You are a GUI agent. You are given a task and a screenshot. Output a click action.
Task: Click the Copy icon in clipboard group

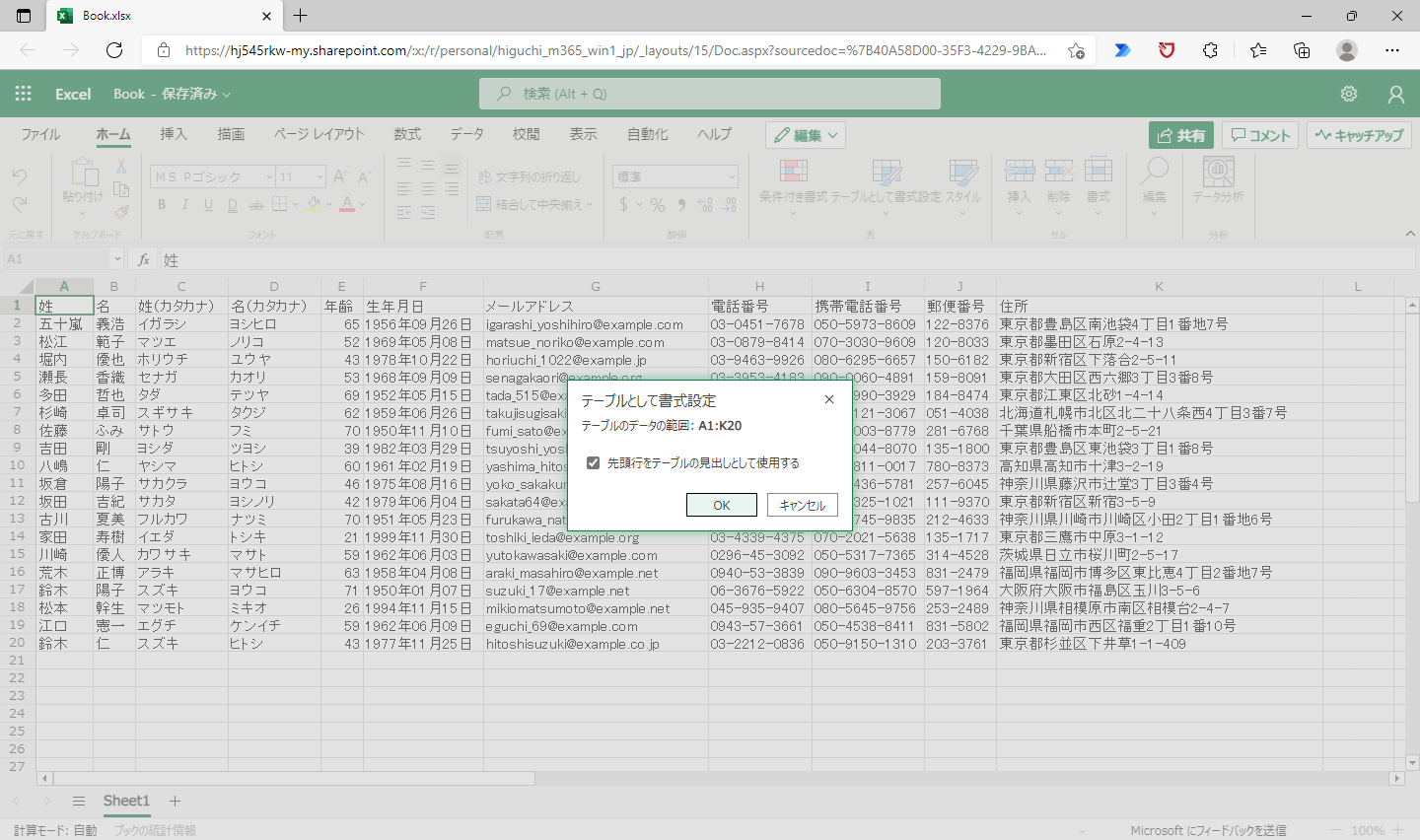(121, 189)
